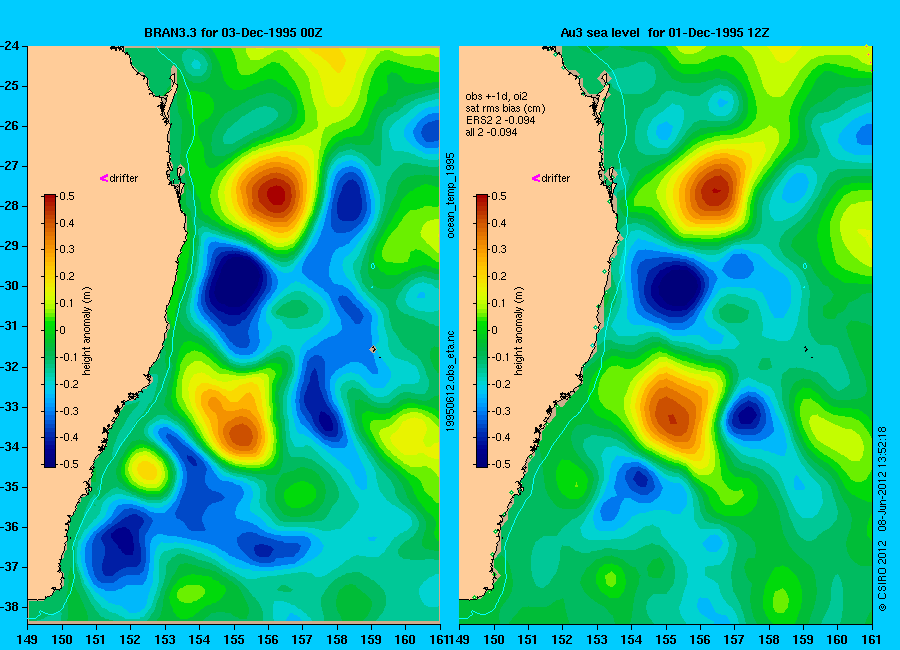
Task: Click the magenta drifter marker in BRAN3.3 panel
Action: tap(104, 178)
